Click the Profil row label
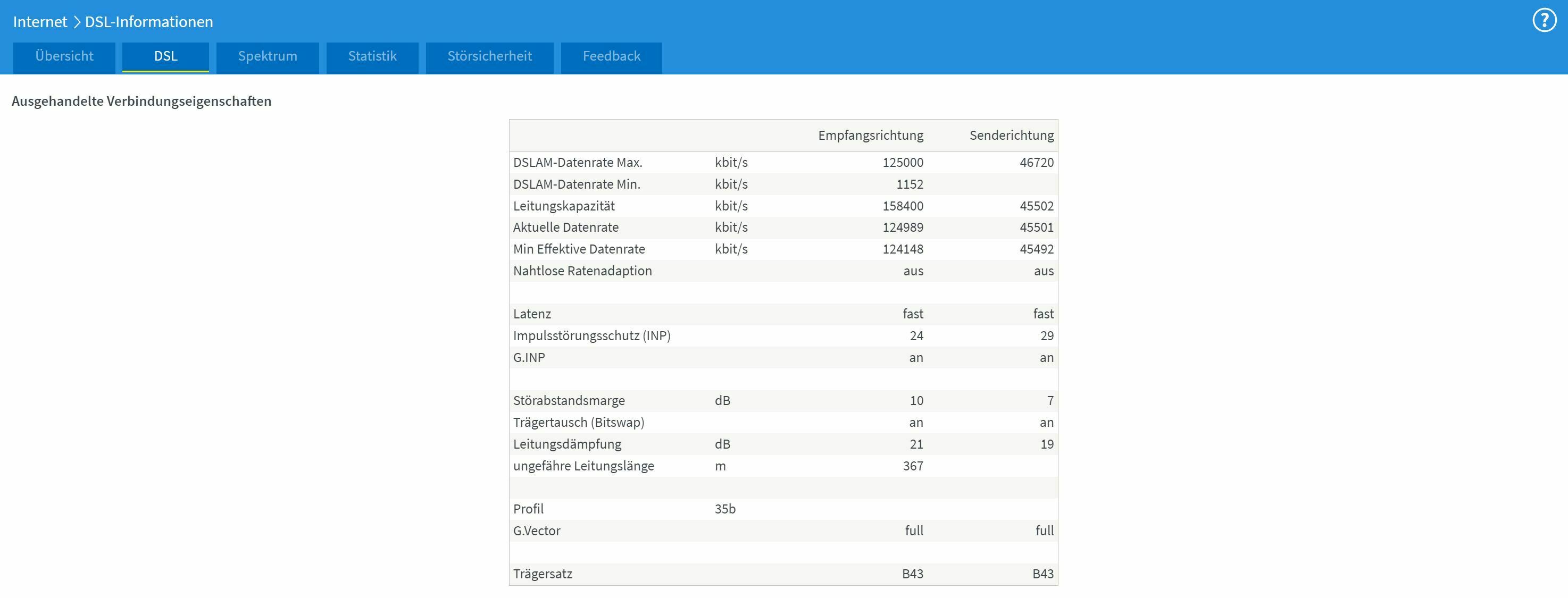The width and height of the screenshot is (1568, 598). [528, 509]
